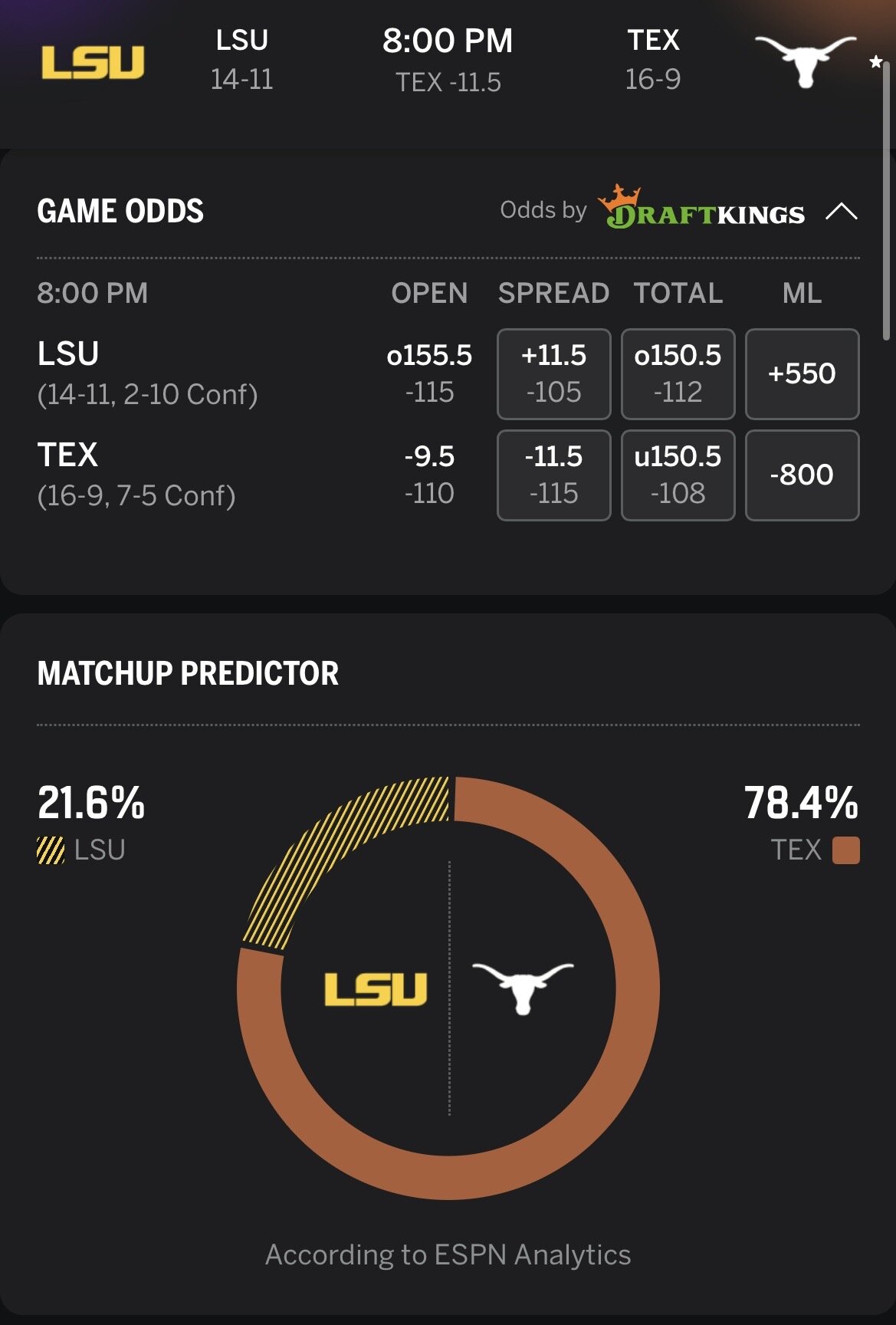The width and height of the screenshot is (896, 1325).
Task: Select LSU +11.5 spread bet
Action: coord(553,373)
